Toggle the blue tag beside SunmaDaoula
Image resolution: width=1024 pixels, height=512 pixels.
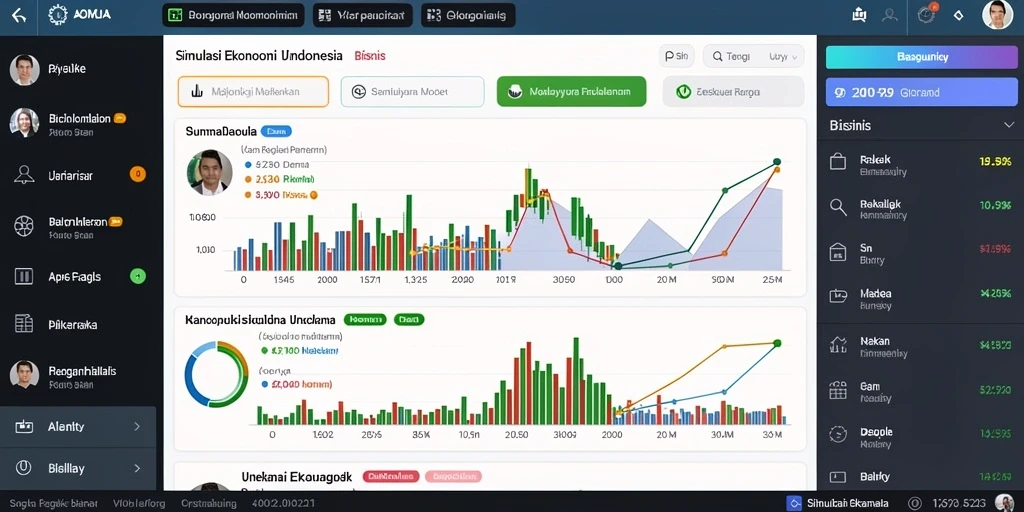[276, 131]
